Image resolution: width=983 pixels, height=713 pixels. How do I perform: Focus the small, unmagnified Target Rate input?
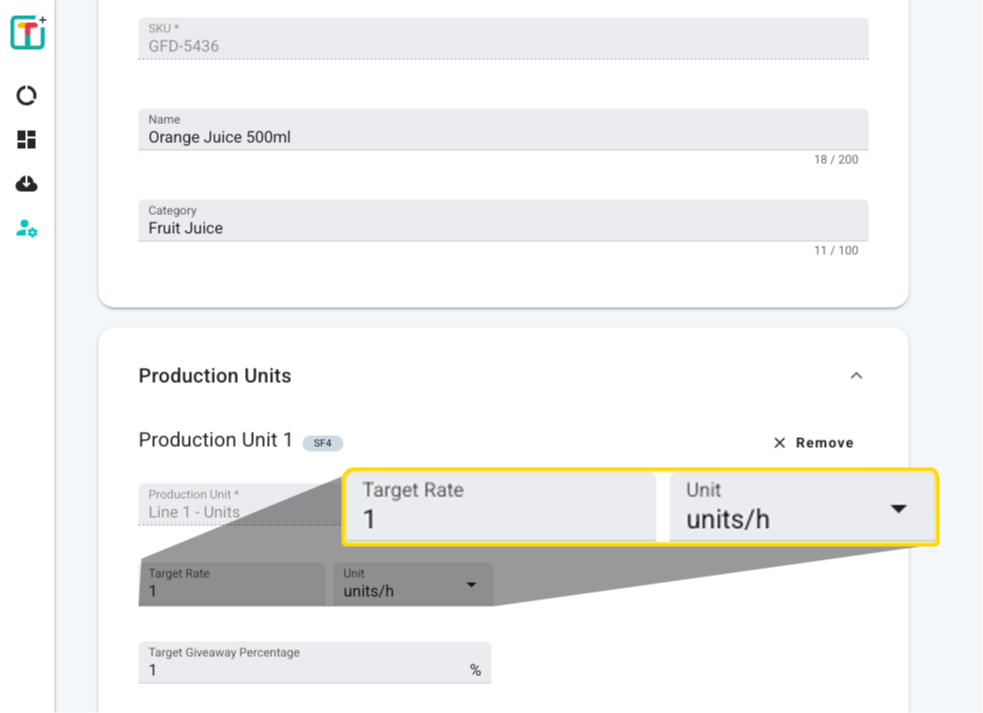point(231,584)
